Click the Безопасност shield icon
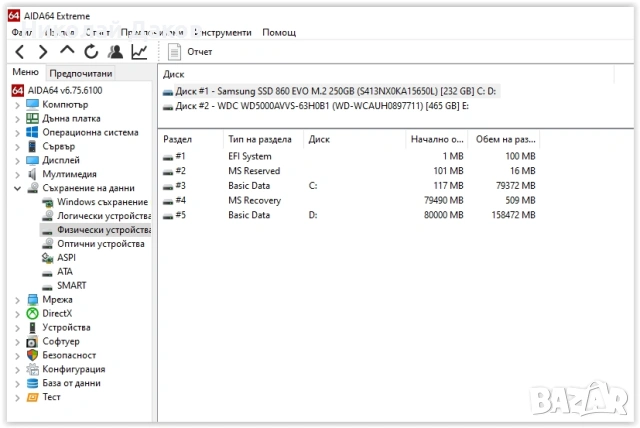The height and width of the screenshot is (428, 640). point(32,355)
